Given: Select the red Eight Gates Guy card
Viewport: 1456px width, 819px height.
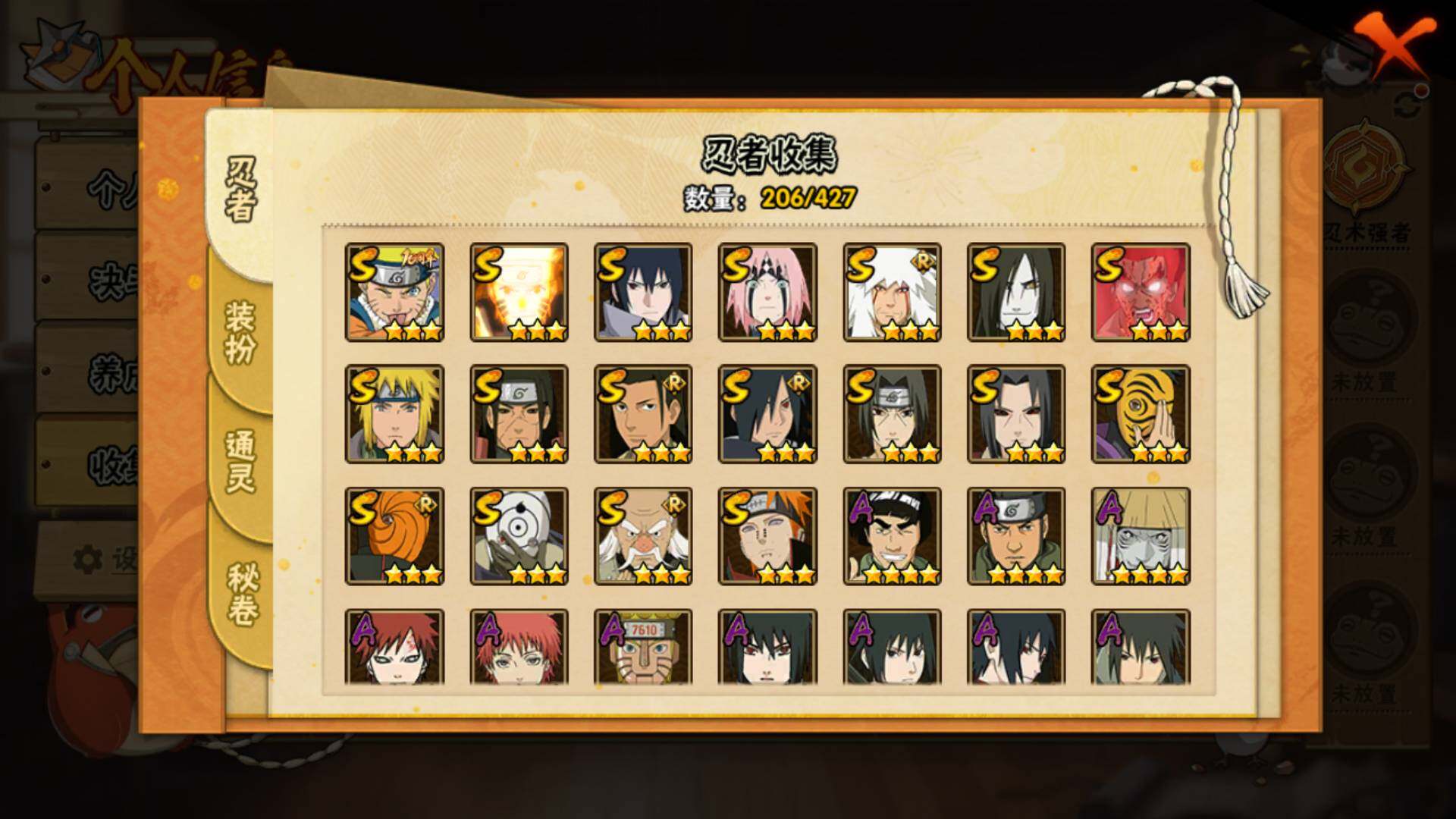Looking at the screenshot, I should 1141,293.
